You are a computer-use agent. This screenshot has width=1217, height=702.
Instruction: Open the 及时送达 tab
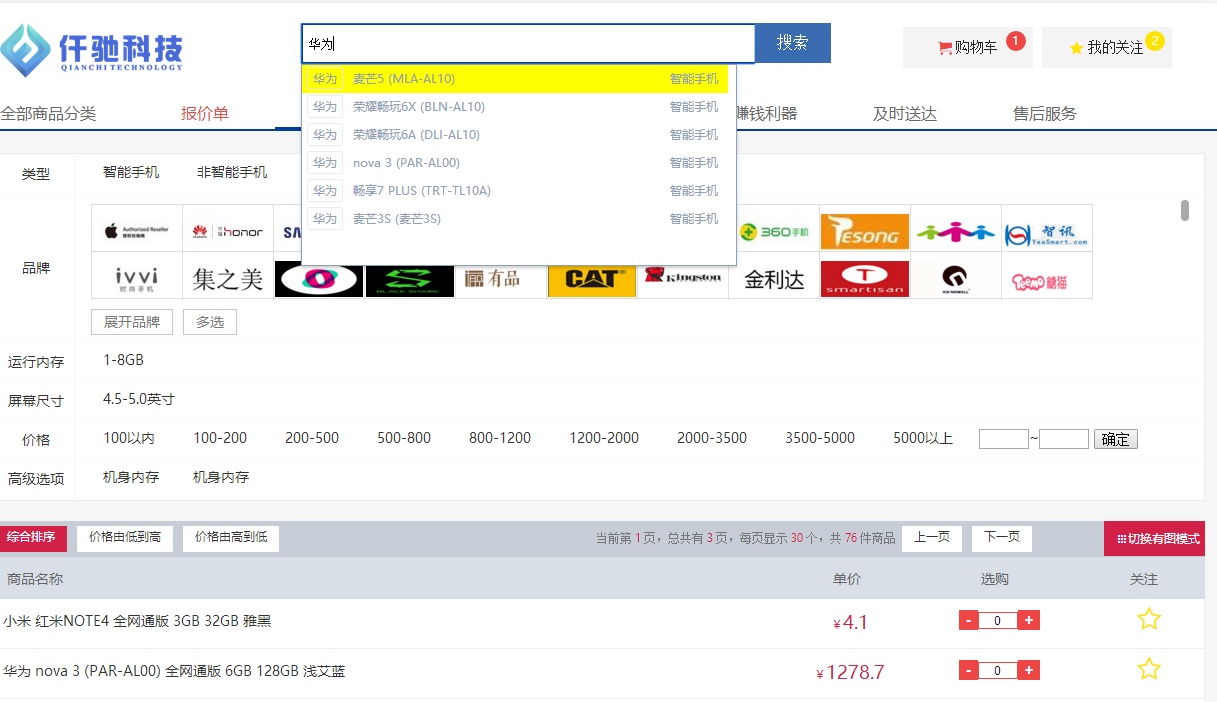[x=905, y=114]
